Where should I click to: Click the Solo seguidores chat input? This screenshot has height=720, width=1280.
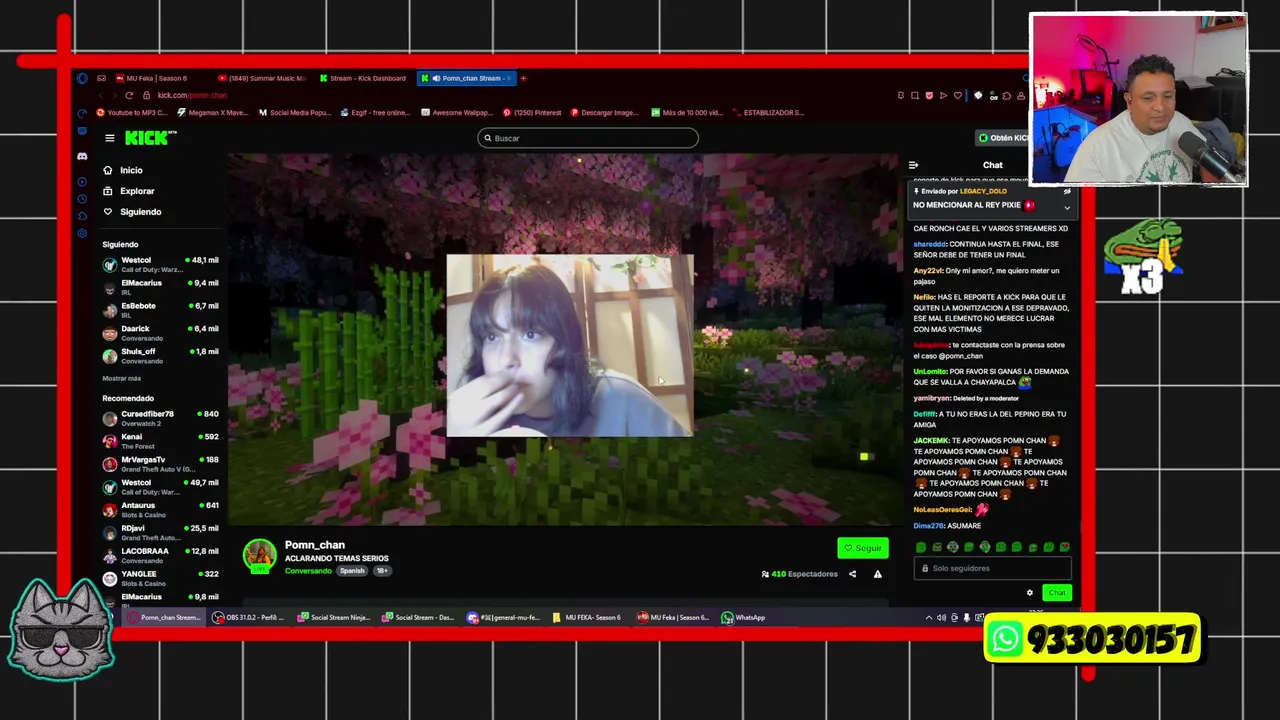tap(992, 568)
